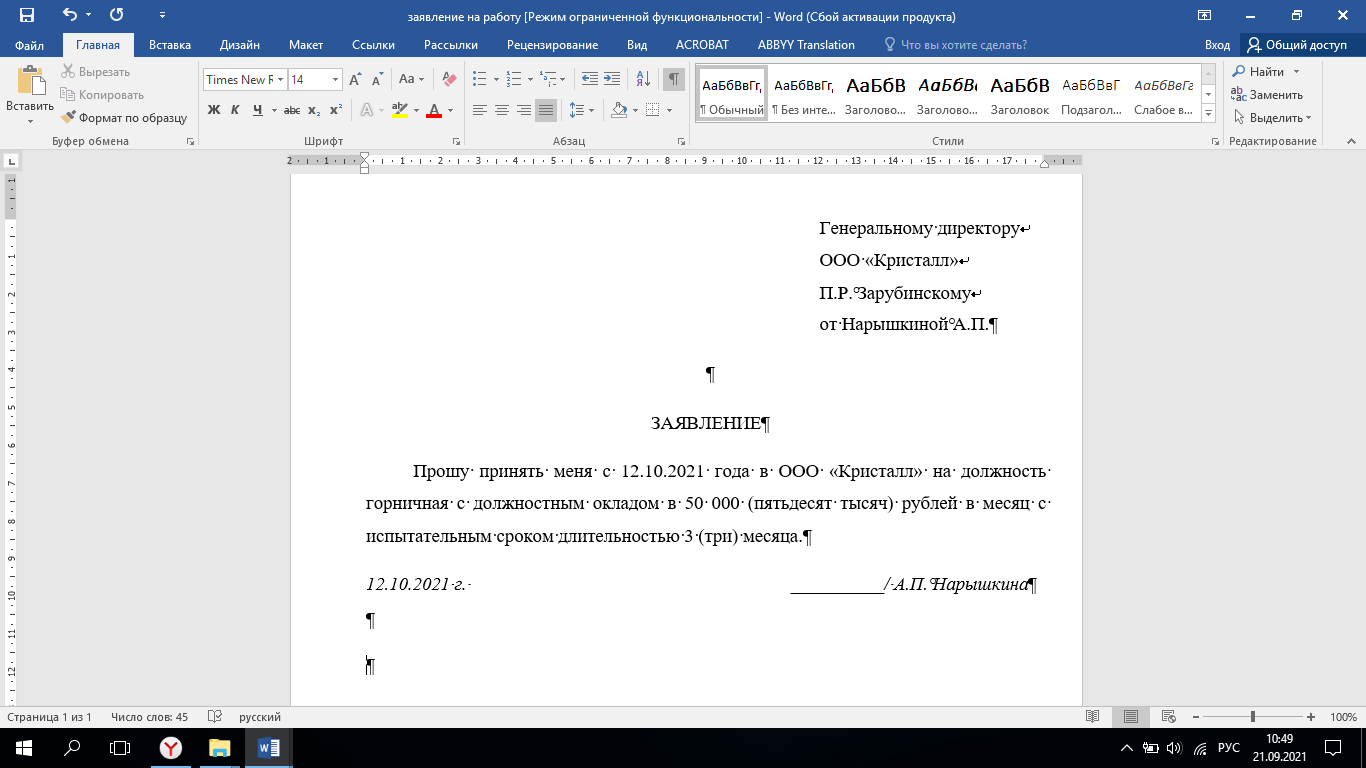The height and width of the screenshot is (768, 1366).
Task: Open Yandex browser from taskbar
Action: click(x=171, y=748)
